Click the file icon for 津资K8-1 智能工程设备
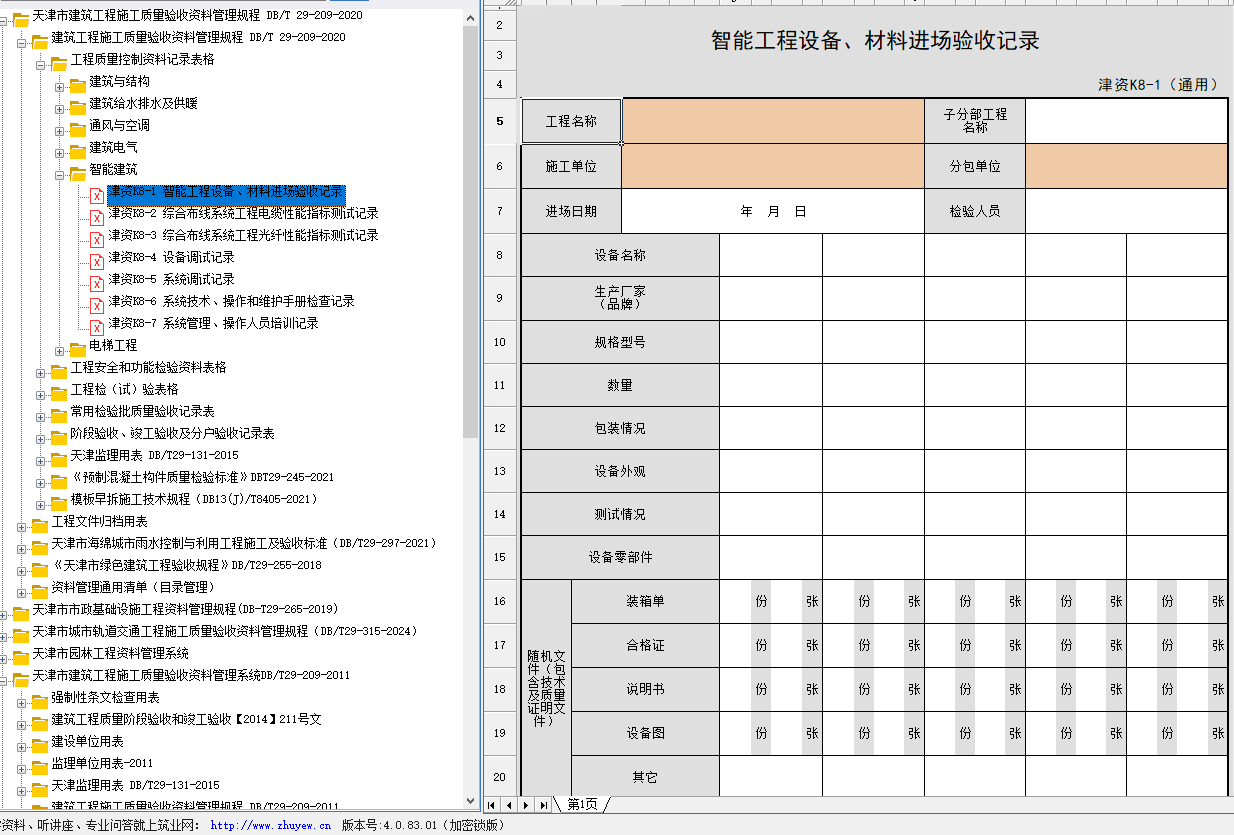Image resolution: width=1234 pixels, height=835 pixels. click(x=97, y=196)
